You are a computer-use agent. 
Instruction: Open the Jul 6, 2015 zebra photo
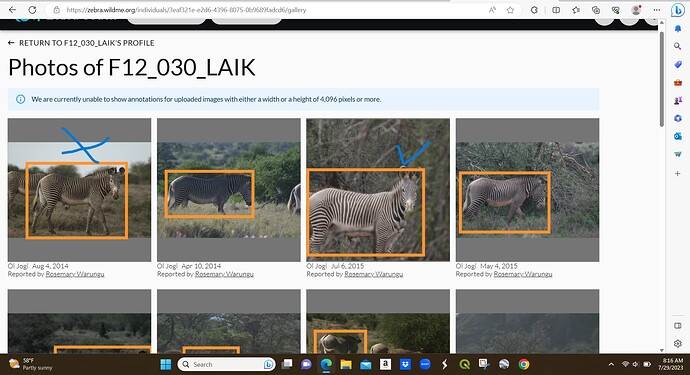[378, 190]
